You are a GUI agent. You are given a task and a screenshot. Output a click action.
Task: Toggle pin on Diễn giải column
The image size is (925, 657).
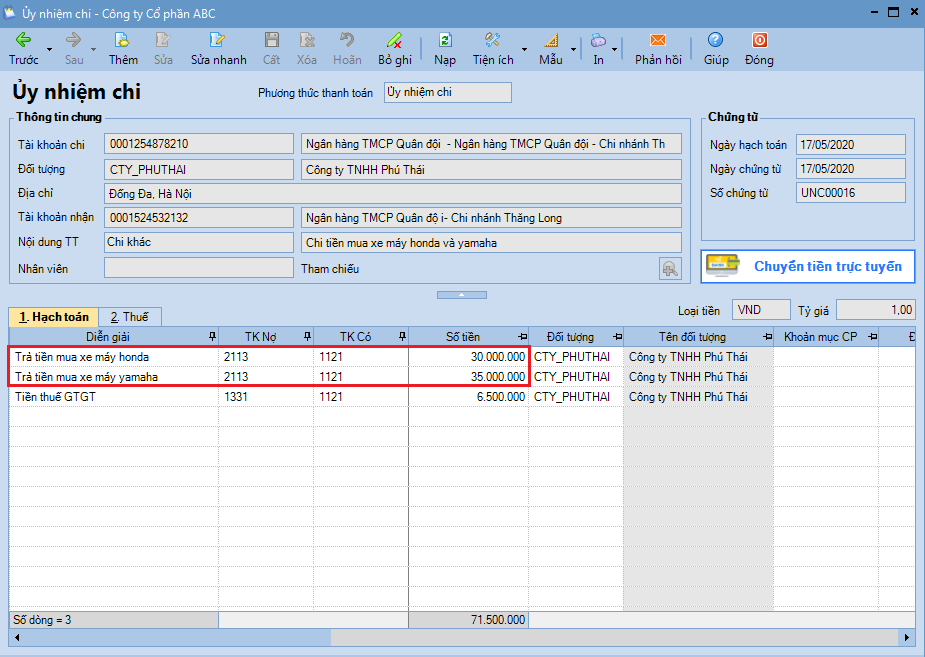[212, 337]
